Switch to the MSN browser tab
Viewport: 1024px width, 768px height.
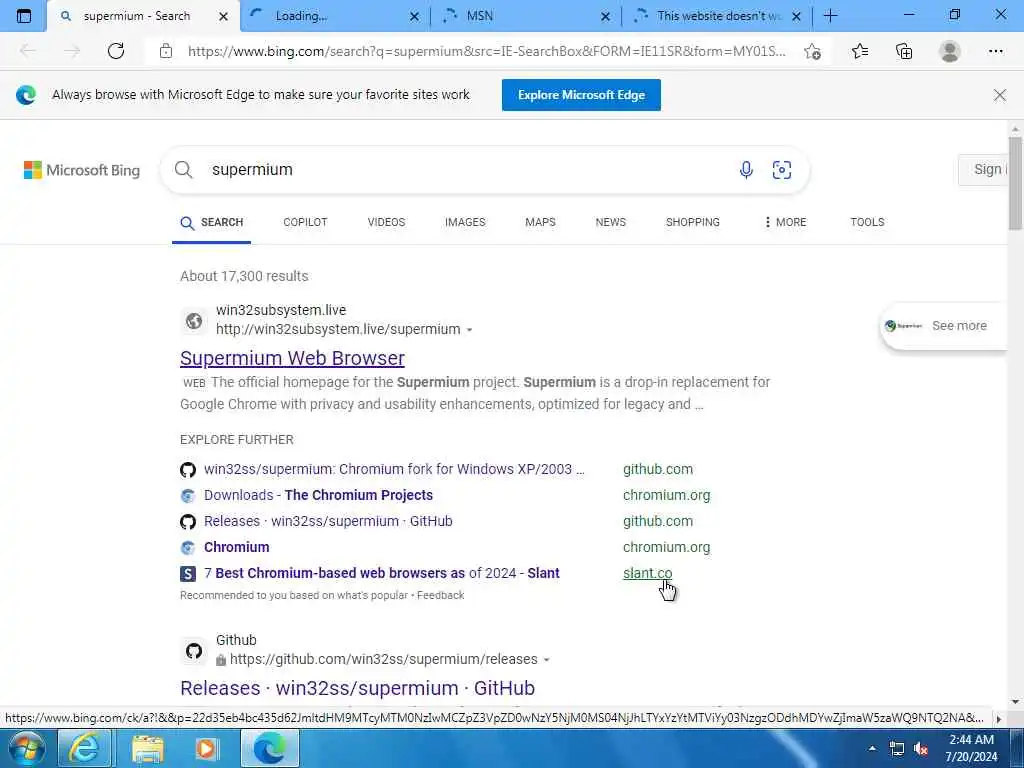(x=526, y=16)
